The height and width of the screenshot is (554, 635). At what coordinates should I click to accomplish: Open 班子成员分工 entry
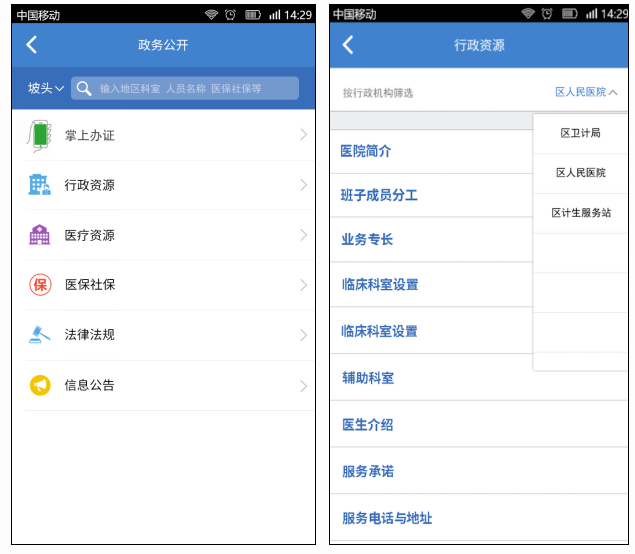(x=379, y=195)
